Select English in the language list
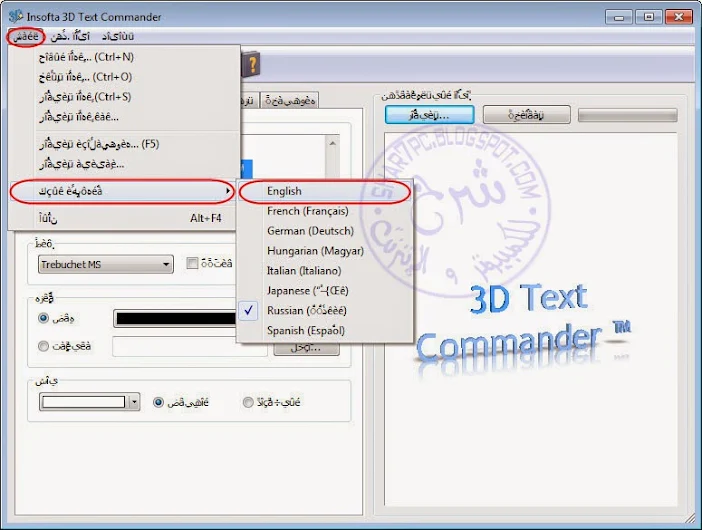Screen dimensions: 702x530 tap(325, 191)
